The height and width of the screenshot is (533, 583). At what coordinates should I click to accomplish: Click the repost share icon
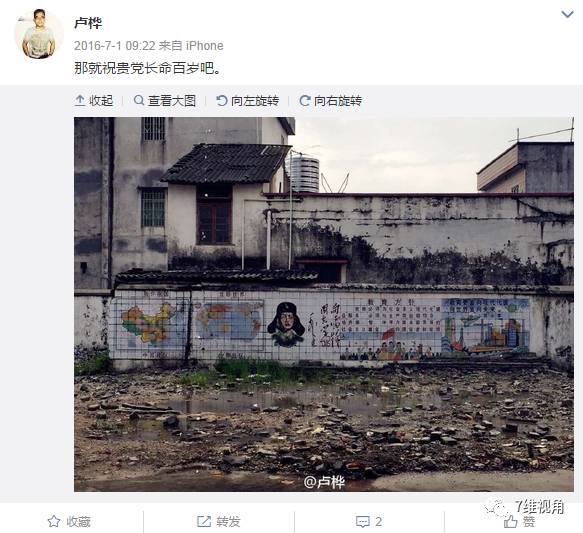coord(204,521)
